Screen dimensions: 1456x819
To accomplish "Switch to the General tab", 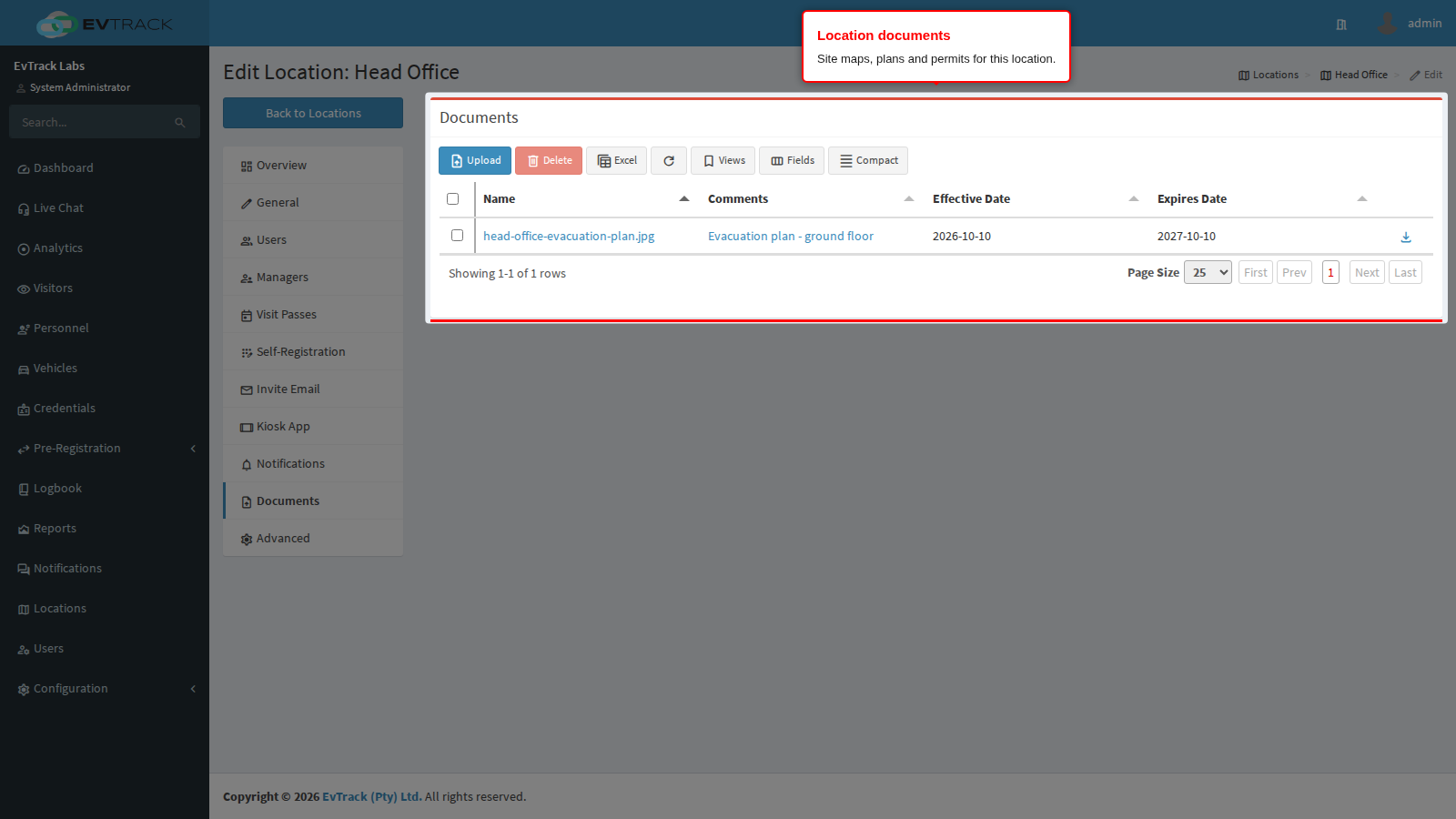I will pos(313,203).
